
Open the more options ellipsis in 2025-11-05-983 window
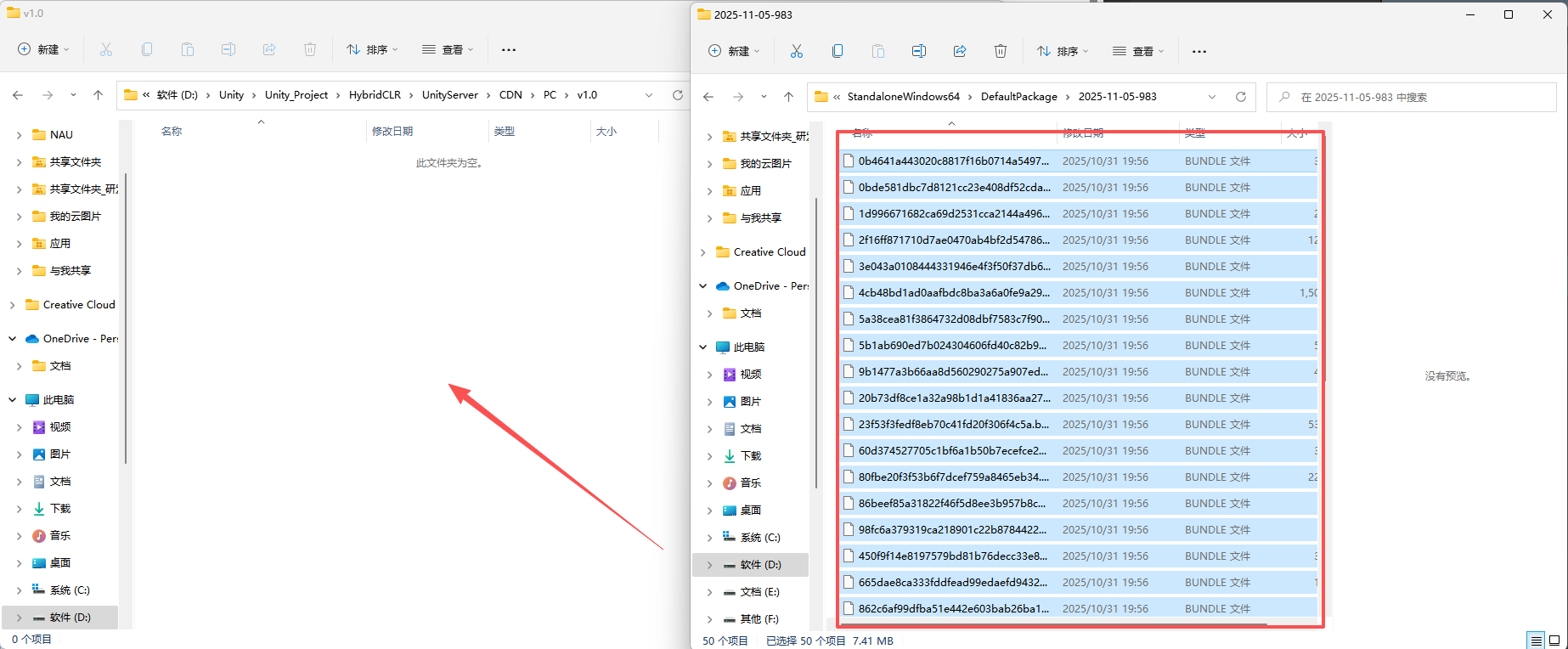point(1199,51)
